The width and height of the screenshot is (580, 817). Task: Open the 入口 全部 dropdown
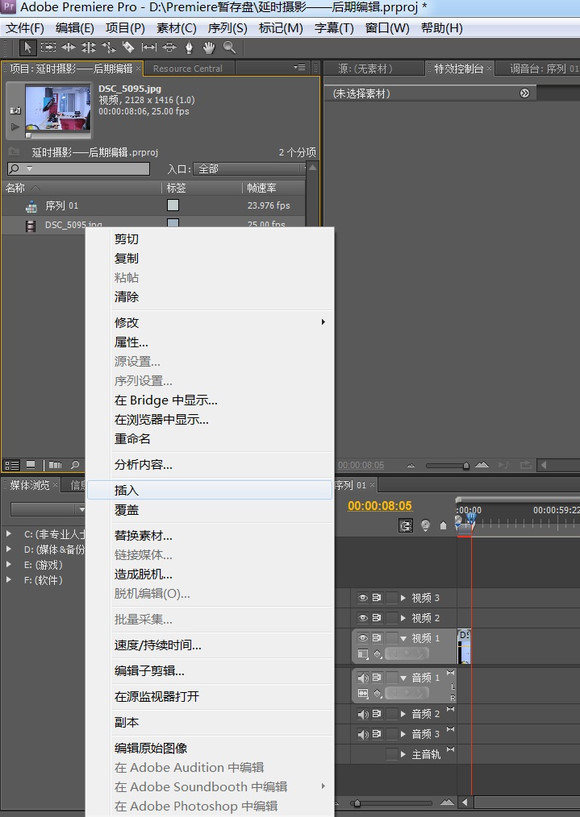point(249,169)
